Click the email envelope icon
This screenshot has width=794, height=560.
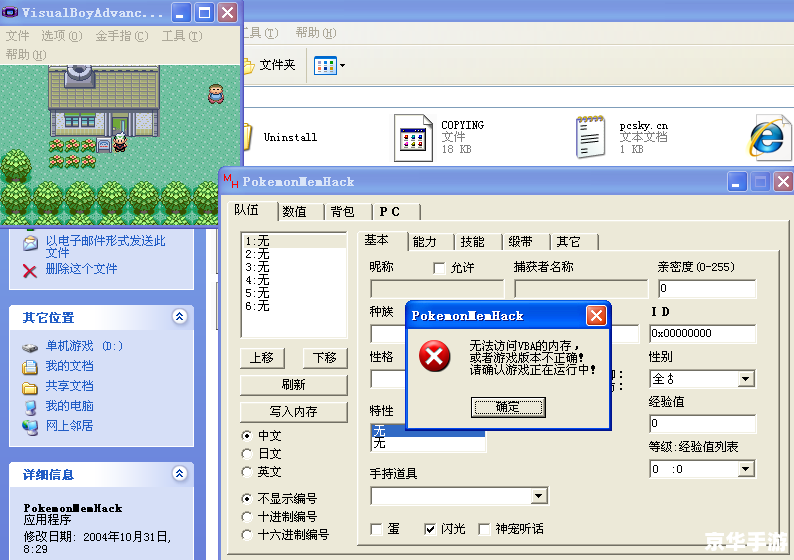point(30,244)
